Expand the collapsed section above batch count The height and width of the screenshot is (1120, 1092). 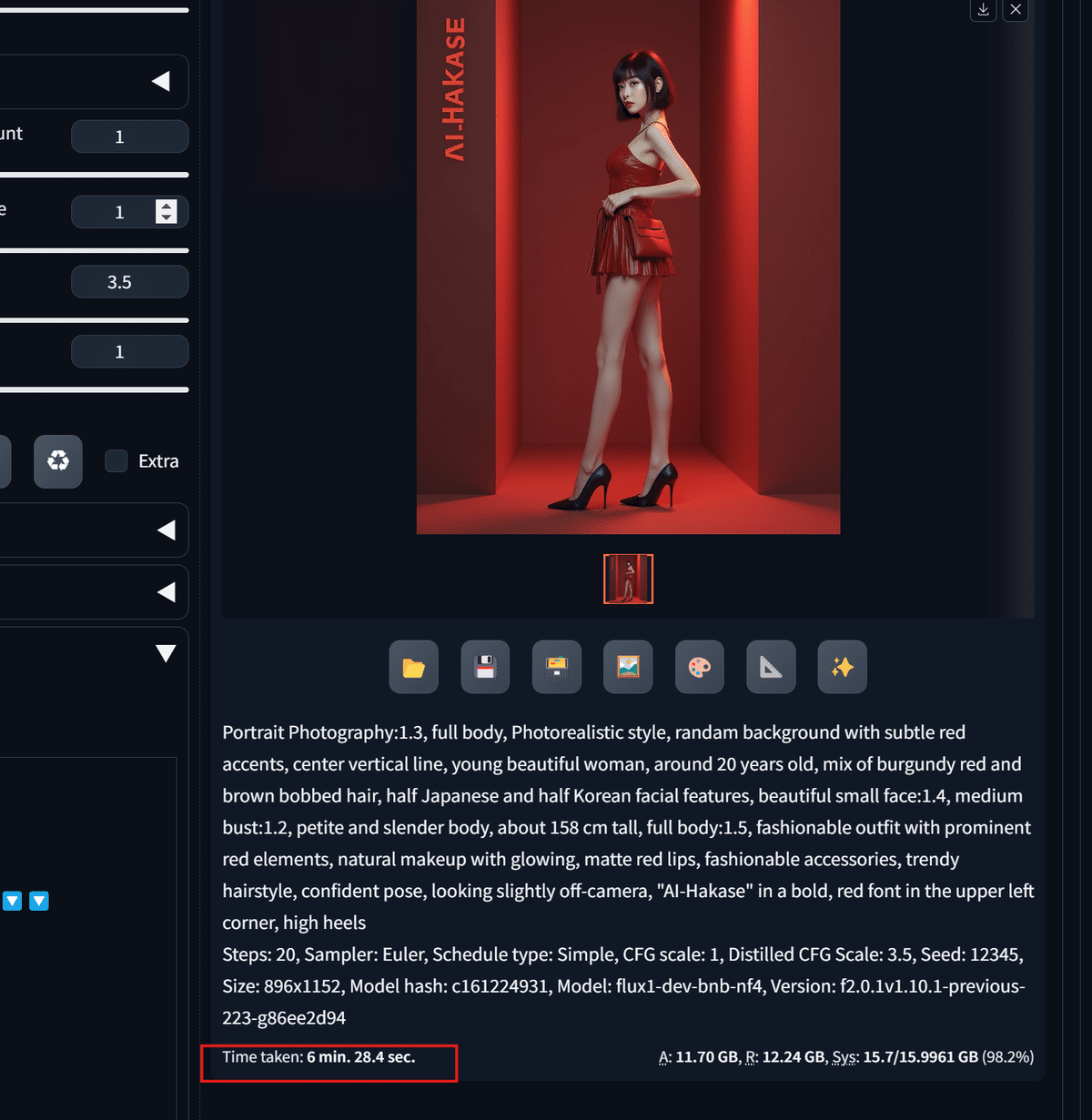pos(161,82)
